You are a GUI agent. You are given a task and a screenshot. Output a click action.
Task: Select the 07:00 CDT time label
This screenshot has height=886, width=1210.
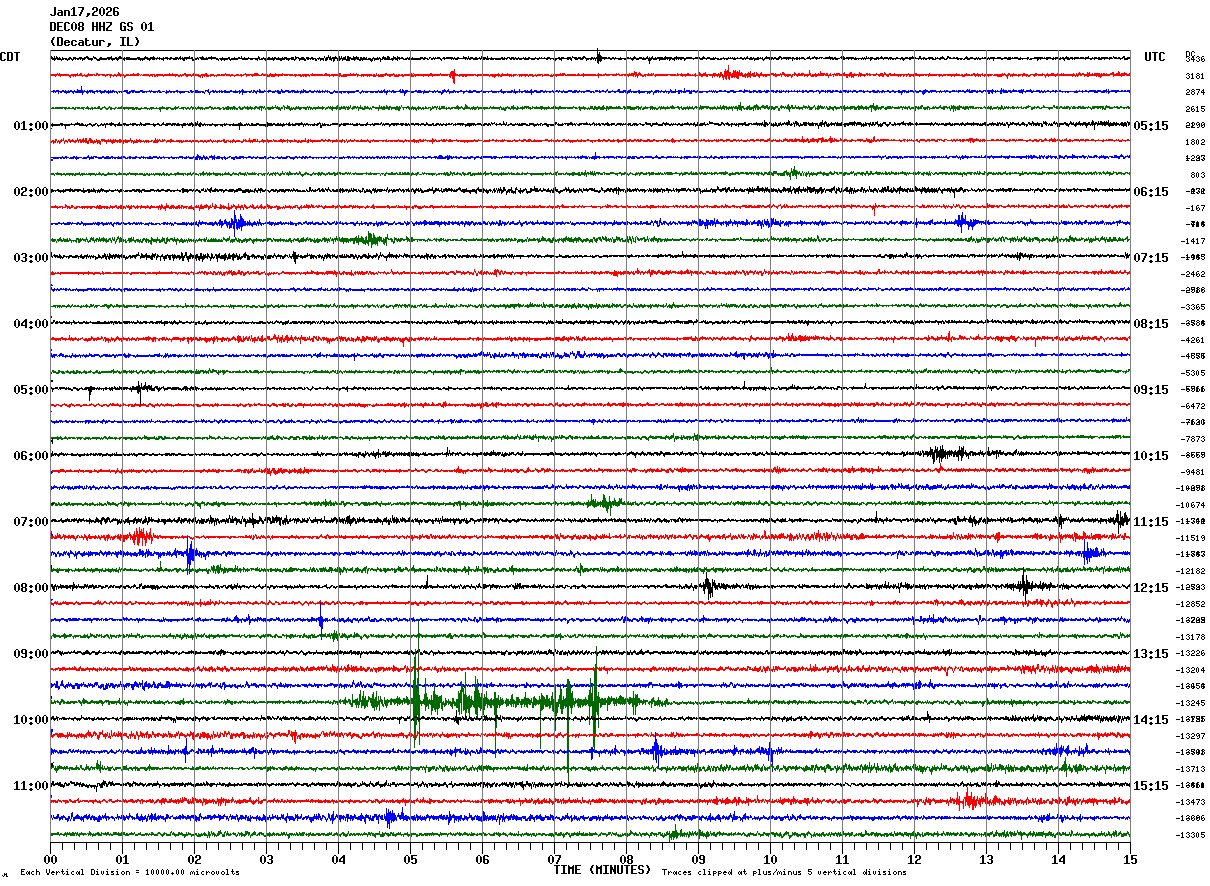click(x=31, y=522)
